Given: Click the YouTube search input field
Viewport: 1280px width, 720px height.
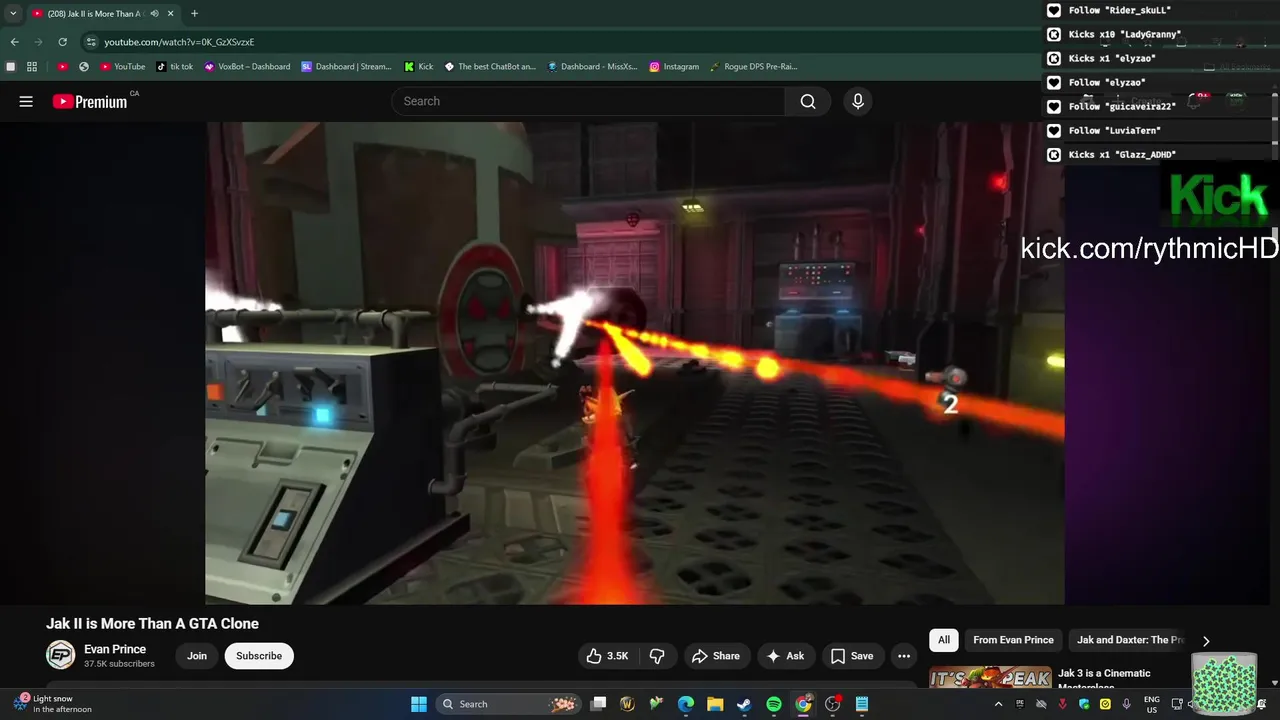Looking at the screenshot, I should (x=589, y=101).
